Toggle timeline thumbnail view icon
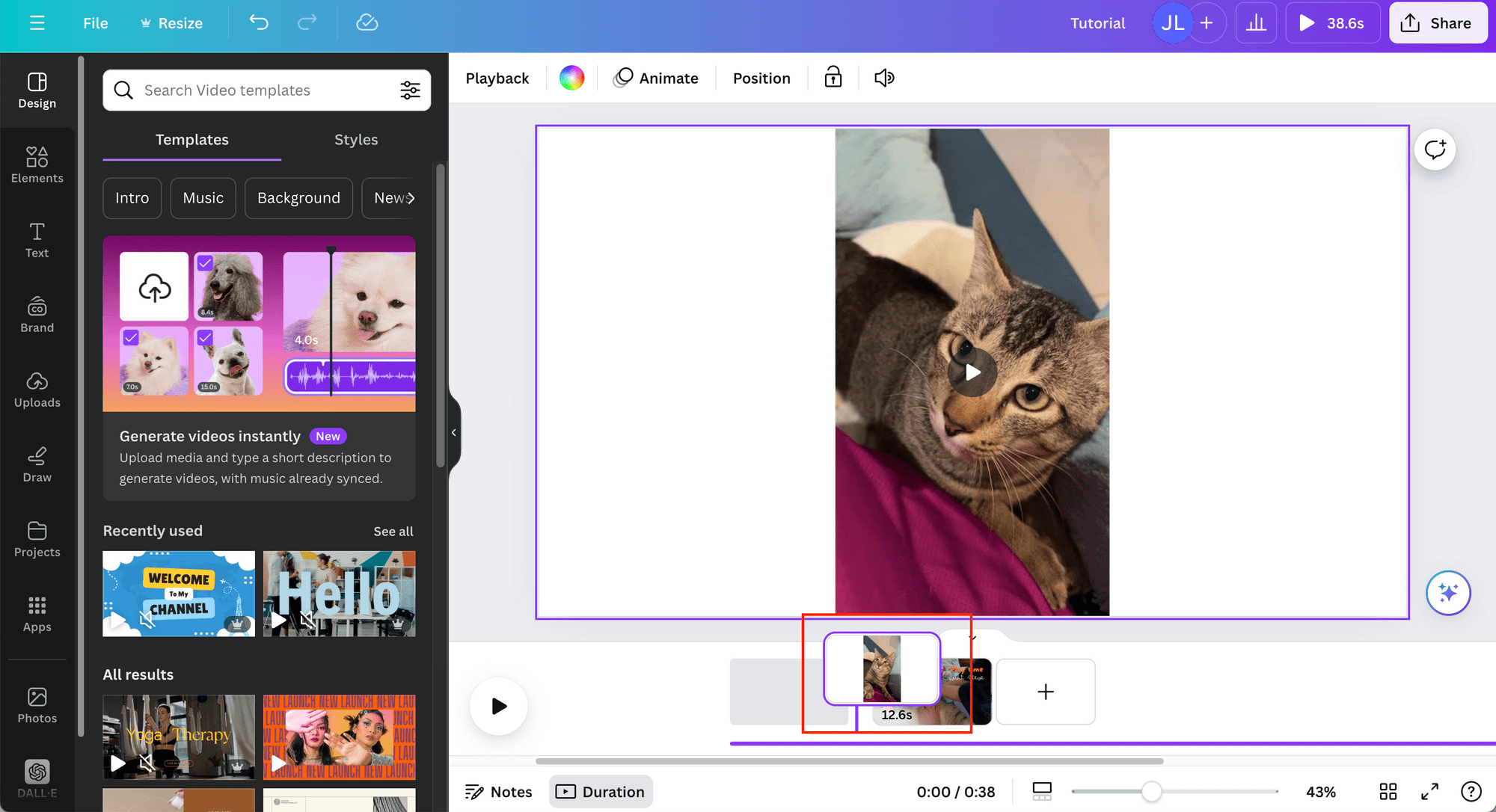 click(1042, 791)
